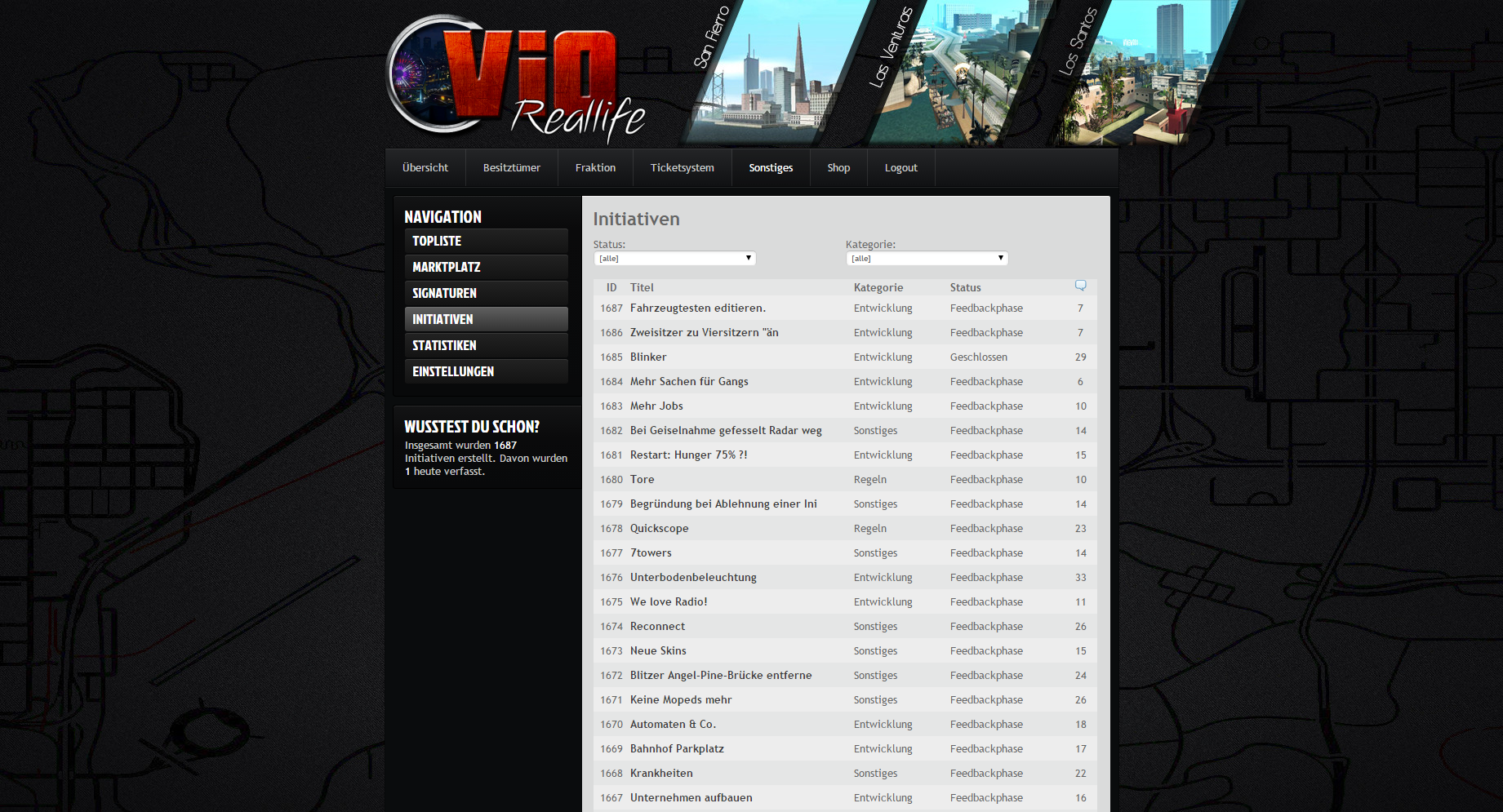Click the ViO Reallife logo
The height and width of the screenshot is (812, 1503).
click(514, 78)
